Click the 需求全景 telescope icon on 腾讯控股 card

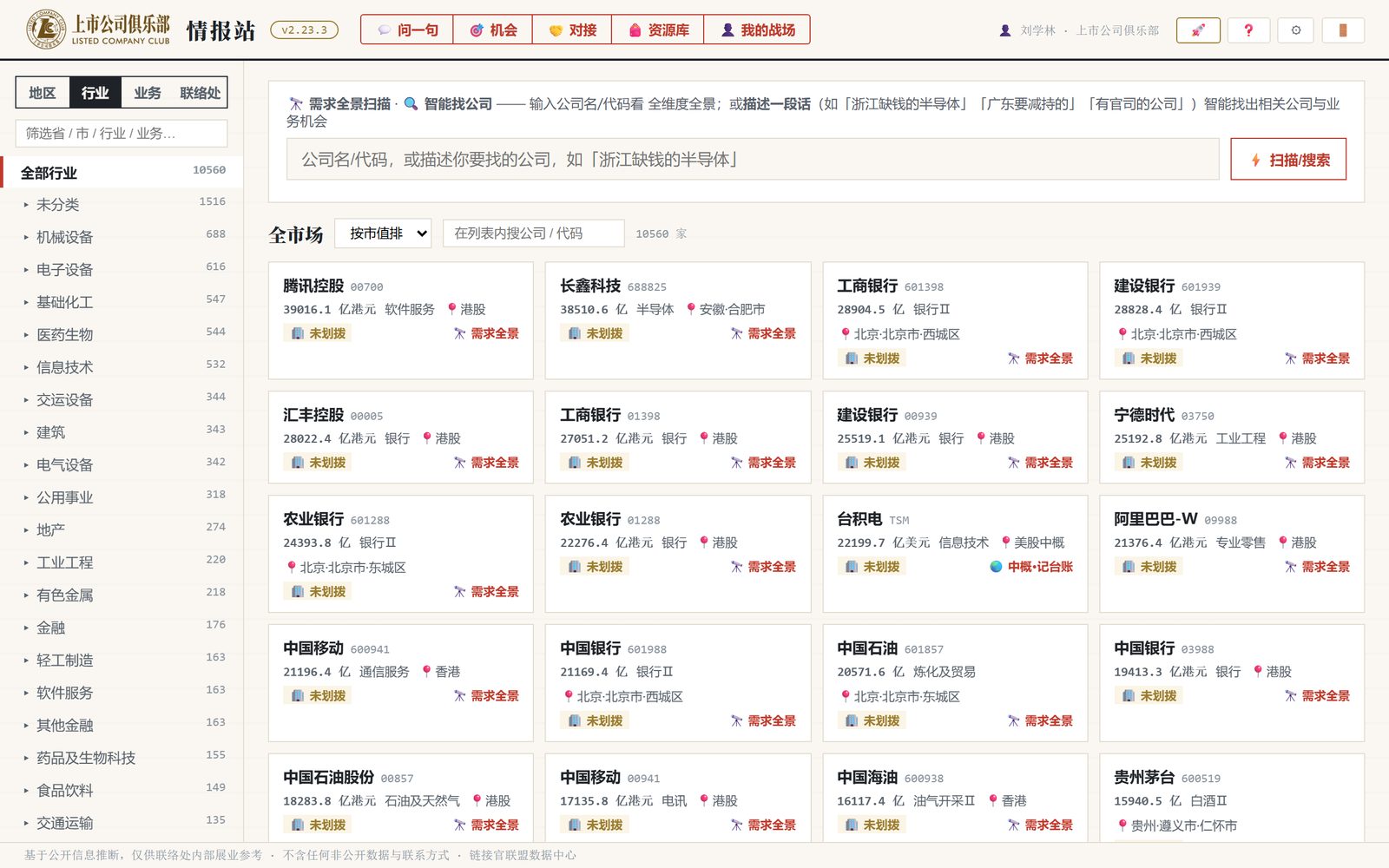click(x=459, y=333)
